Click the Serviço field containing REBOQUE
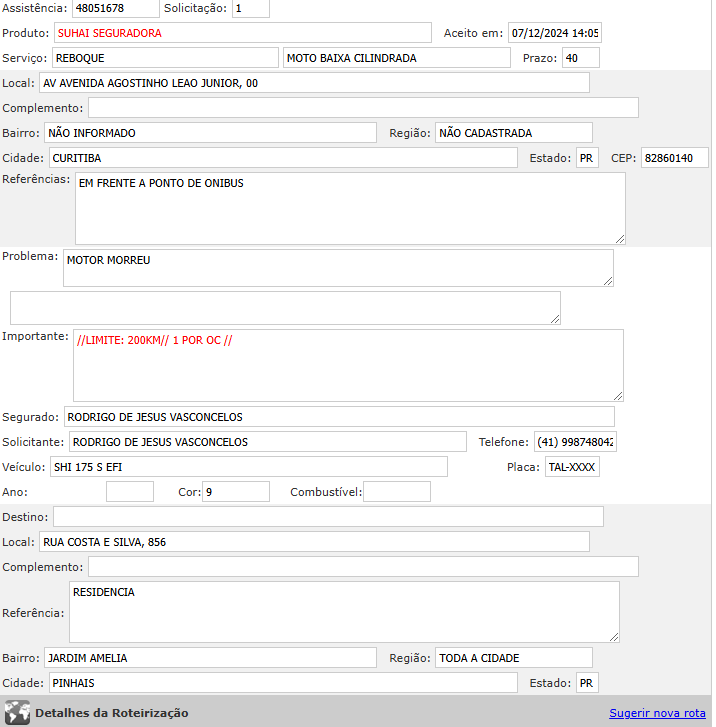This screenshot has width=716, height=727. pyautogui.click(x=165, y=58)
